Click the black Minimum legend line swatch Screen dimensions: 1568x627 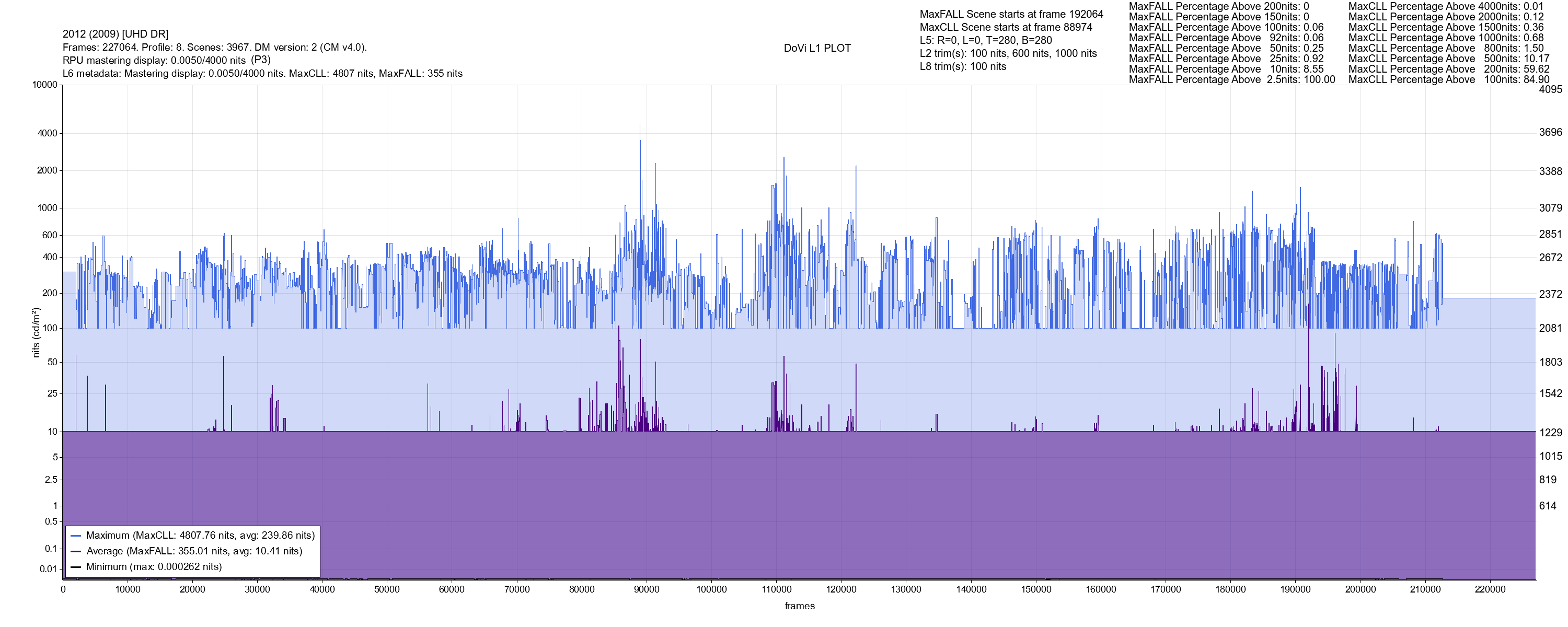(75, 567)
